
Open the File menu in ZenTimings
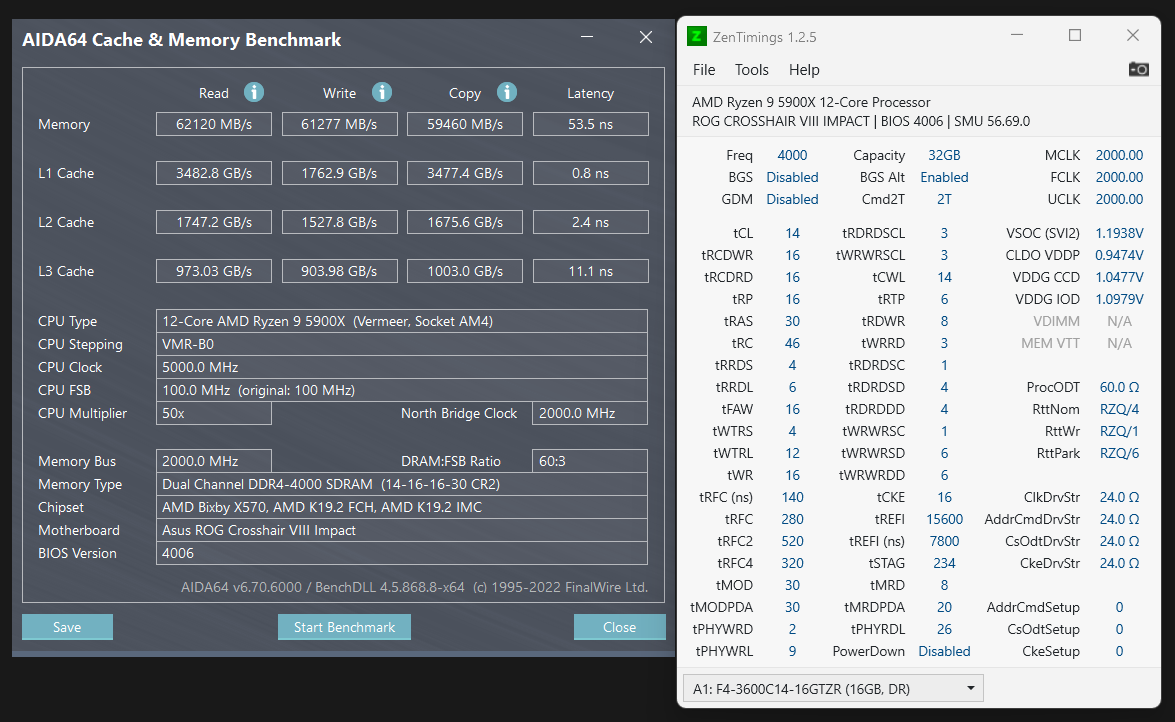click(704, 70)
